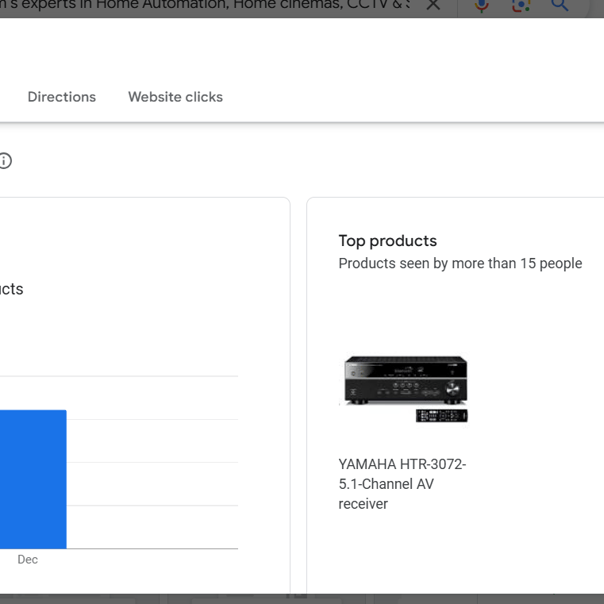Click the blue Dec bar in chart
Viewport: 604px width, 604px height.
point(33,479)
